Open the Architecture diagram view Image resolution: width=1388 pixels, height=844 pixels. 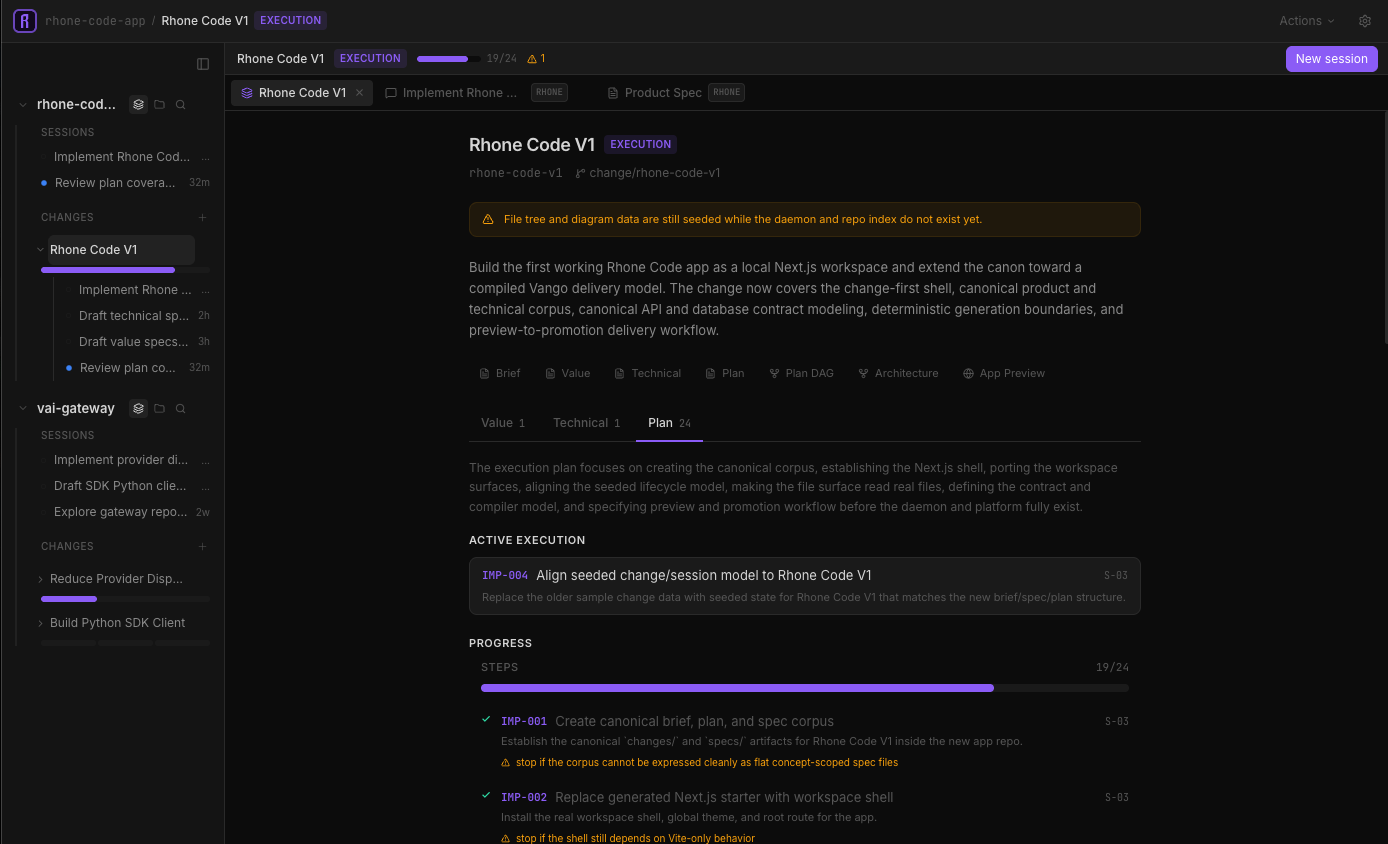click(x=898, y=373)
